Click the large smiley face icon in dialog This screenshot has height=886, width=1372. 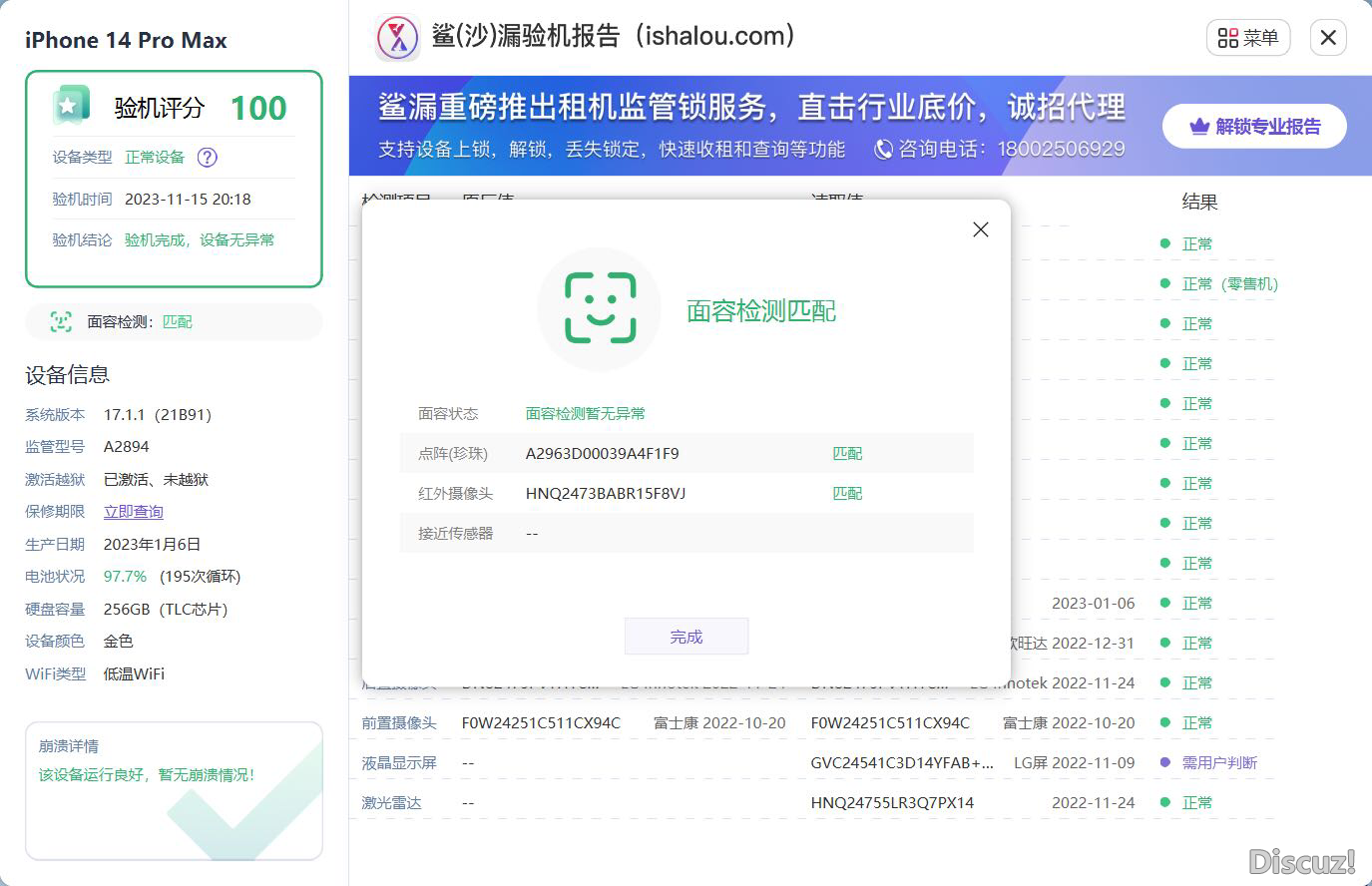[x=600, y=308]
